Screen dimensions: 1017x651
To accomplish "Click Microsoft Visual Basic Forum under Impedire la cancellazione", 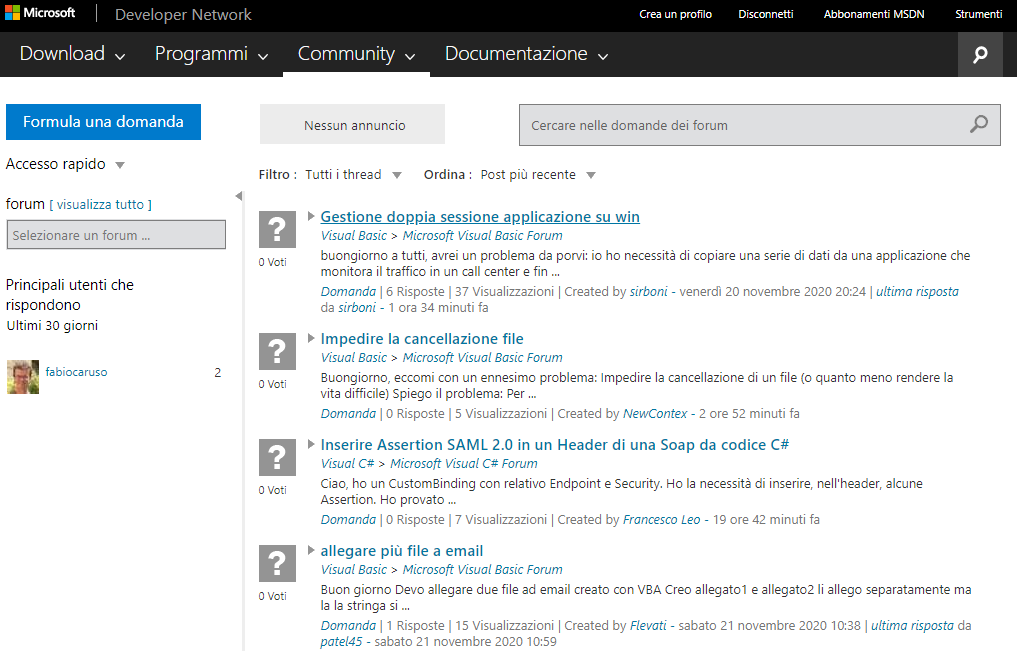I will pos(483,357).
